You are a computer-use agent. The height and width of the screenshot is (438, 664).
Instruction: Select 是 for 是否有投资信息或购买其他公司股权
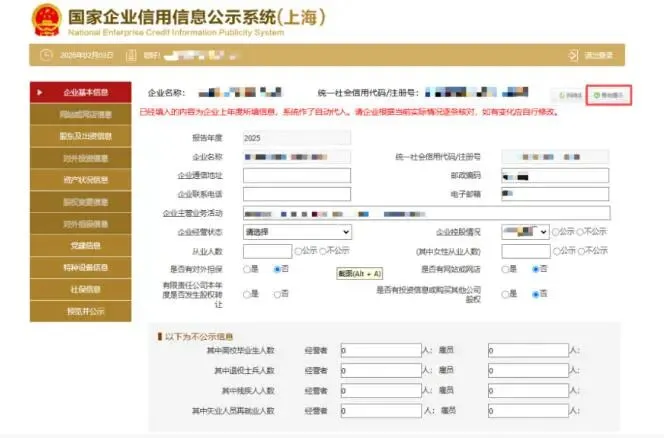505,294
